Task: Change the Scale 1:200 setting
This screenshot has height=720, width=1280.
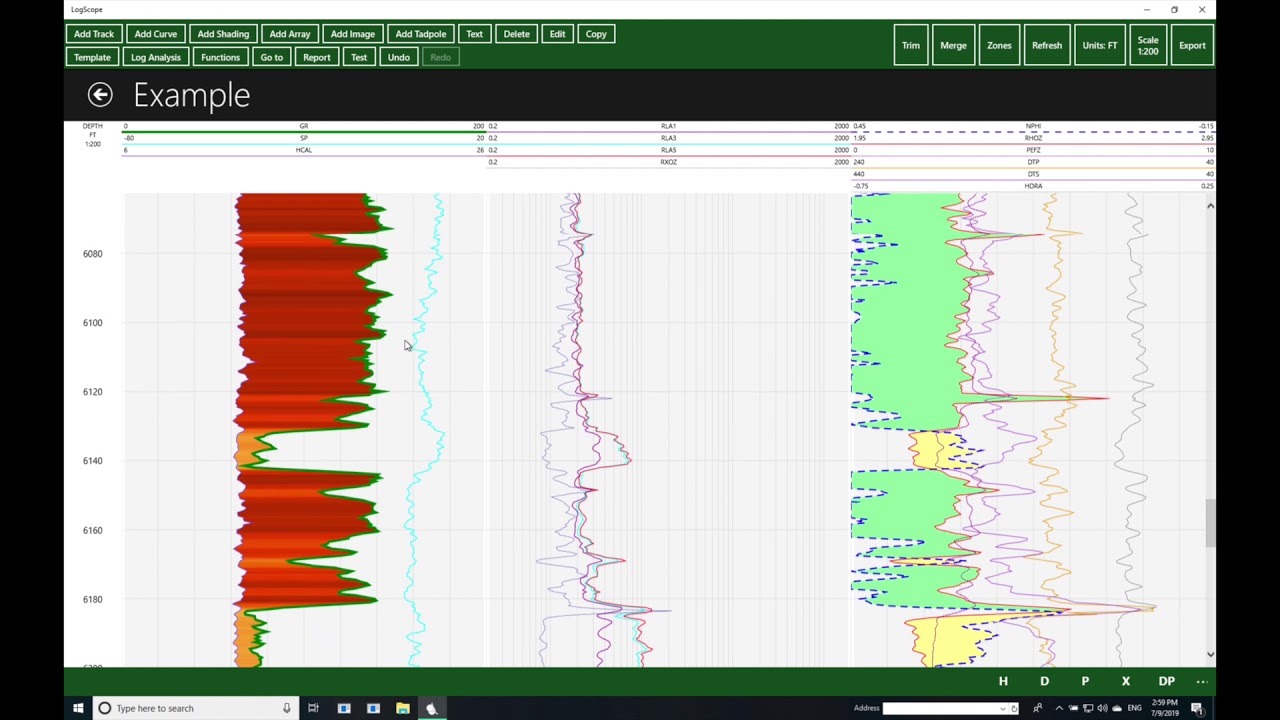Action: pos(1148,45)
